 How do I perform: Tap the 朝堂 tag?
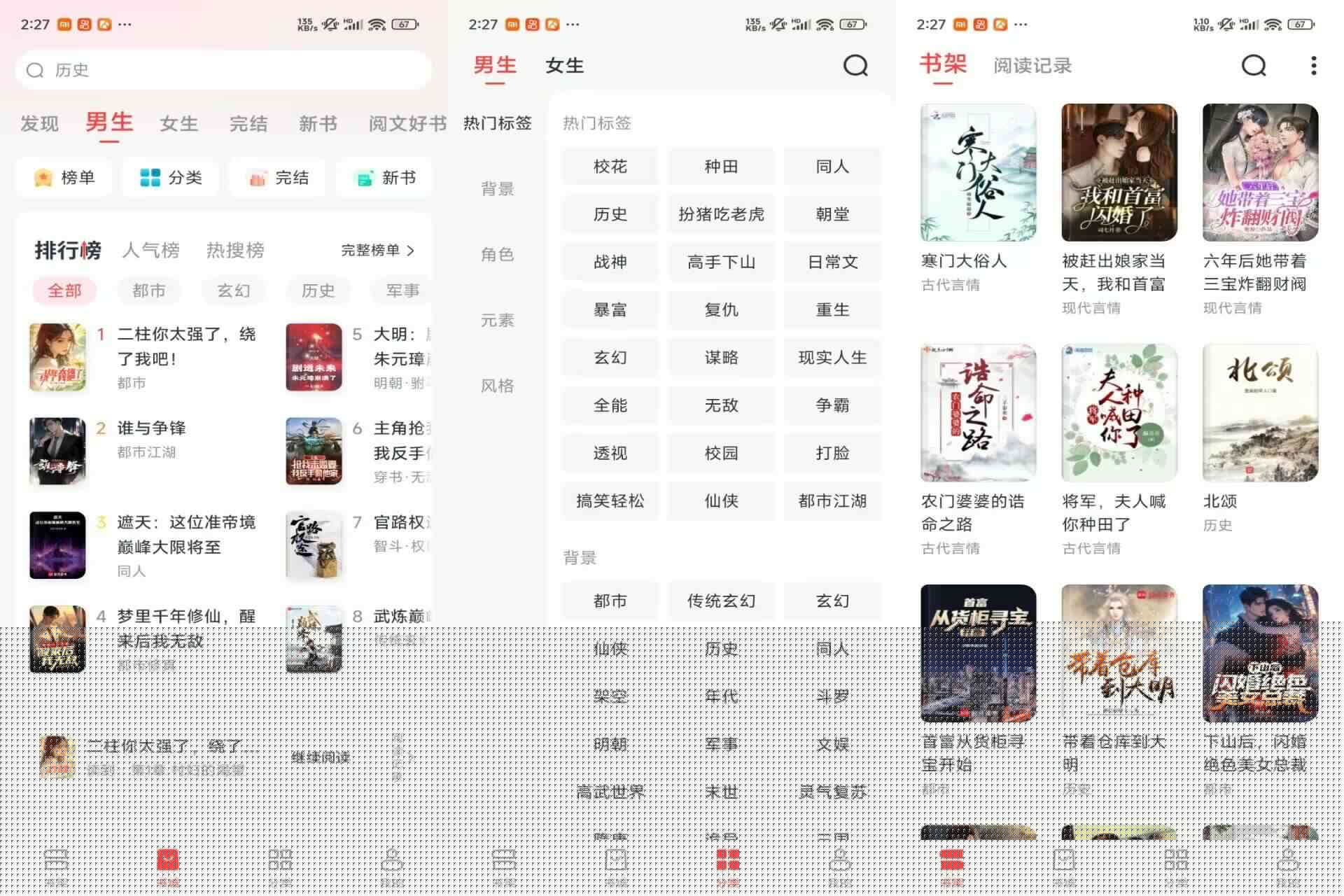tap(832, 214)
